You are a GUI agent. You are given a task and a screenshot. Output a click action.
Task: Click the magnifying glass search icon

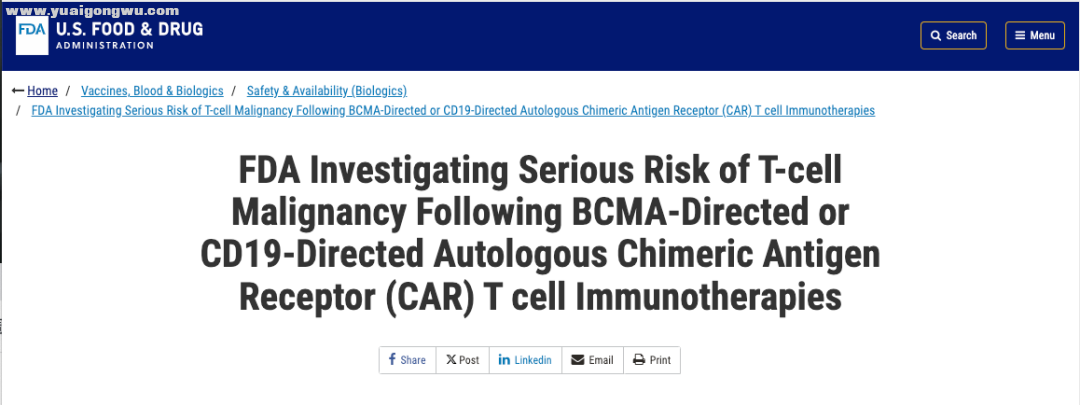[936, 36]
